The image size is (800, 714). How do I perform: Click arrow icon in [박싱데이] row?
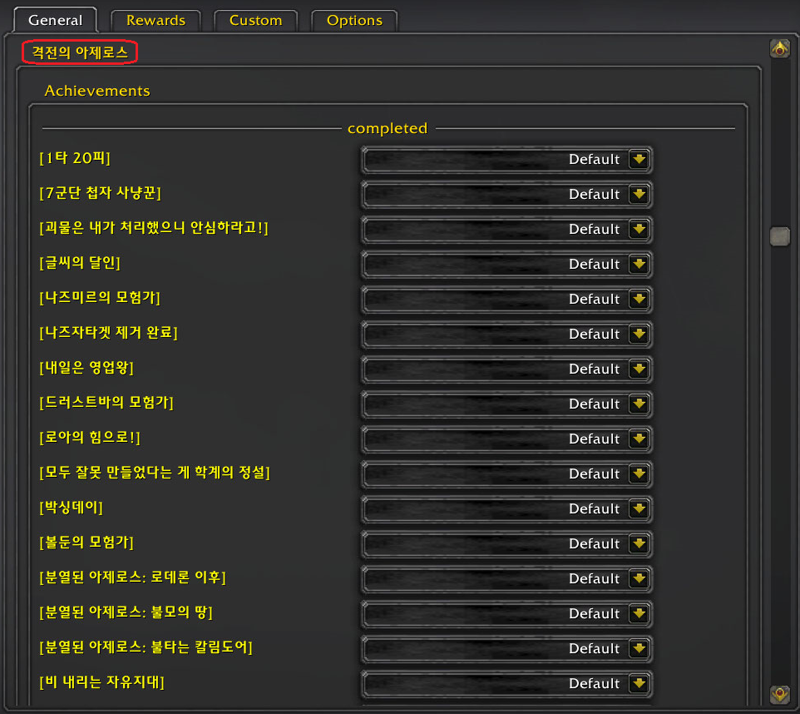(x=639, y=509)
